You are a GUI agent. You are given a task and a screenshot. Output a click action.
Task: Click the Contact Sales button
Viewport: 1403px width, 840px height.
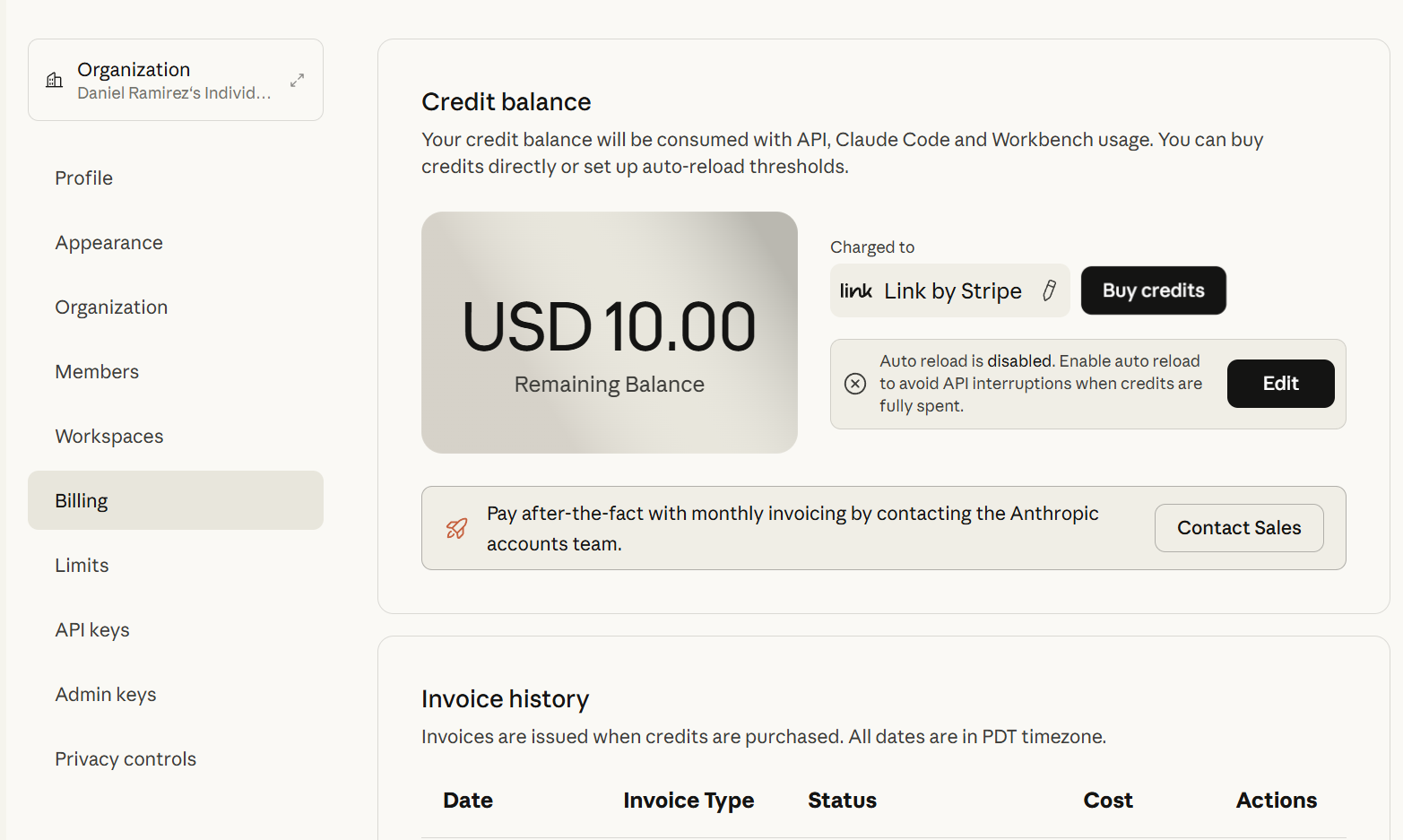pyautogui.click(x=1239, y=528)
